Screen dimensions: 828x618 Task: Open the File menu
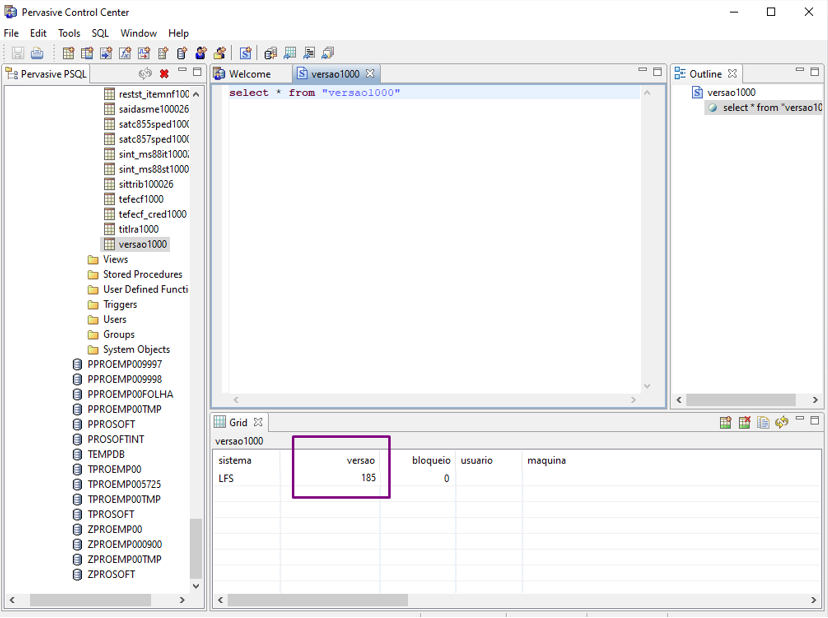pyautogui.click(x=11, y=33)
